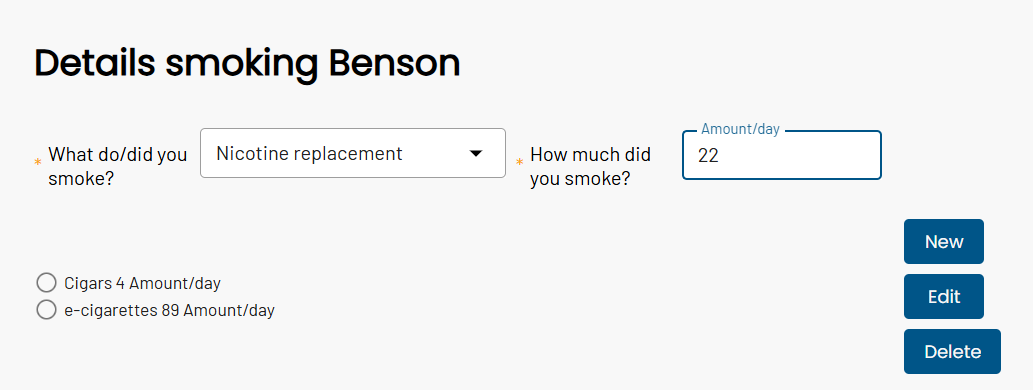Place cursor on value 22 in field
This screenshot has height=390, width=1033.
(708, 155)
